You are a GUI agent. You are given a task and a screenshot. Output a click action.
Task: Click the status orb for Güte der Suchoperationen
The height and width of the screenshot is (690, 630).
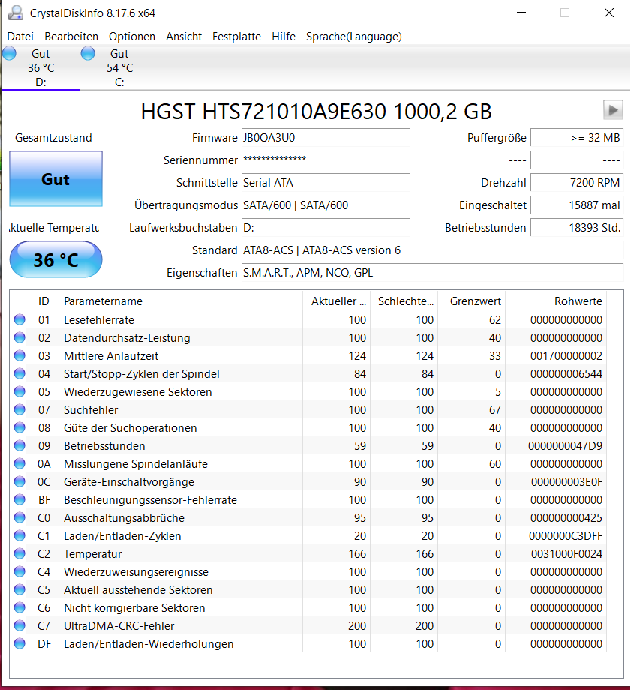pyautogui.click(x=20, y=428)
